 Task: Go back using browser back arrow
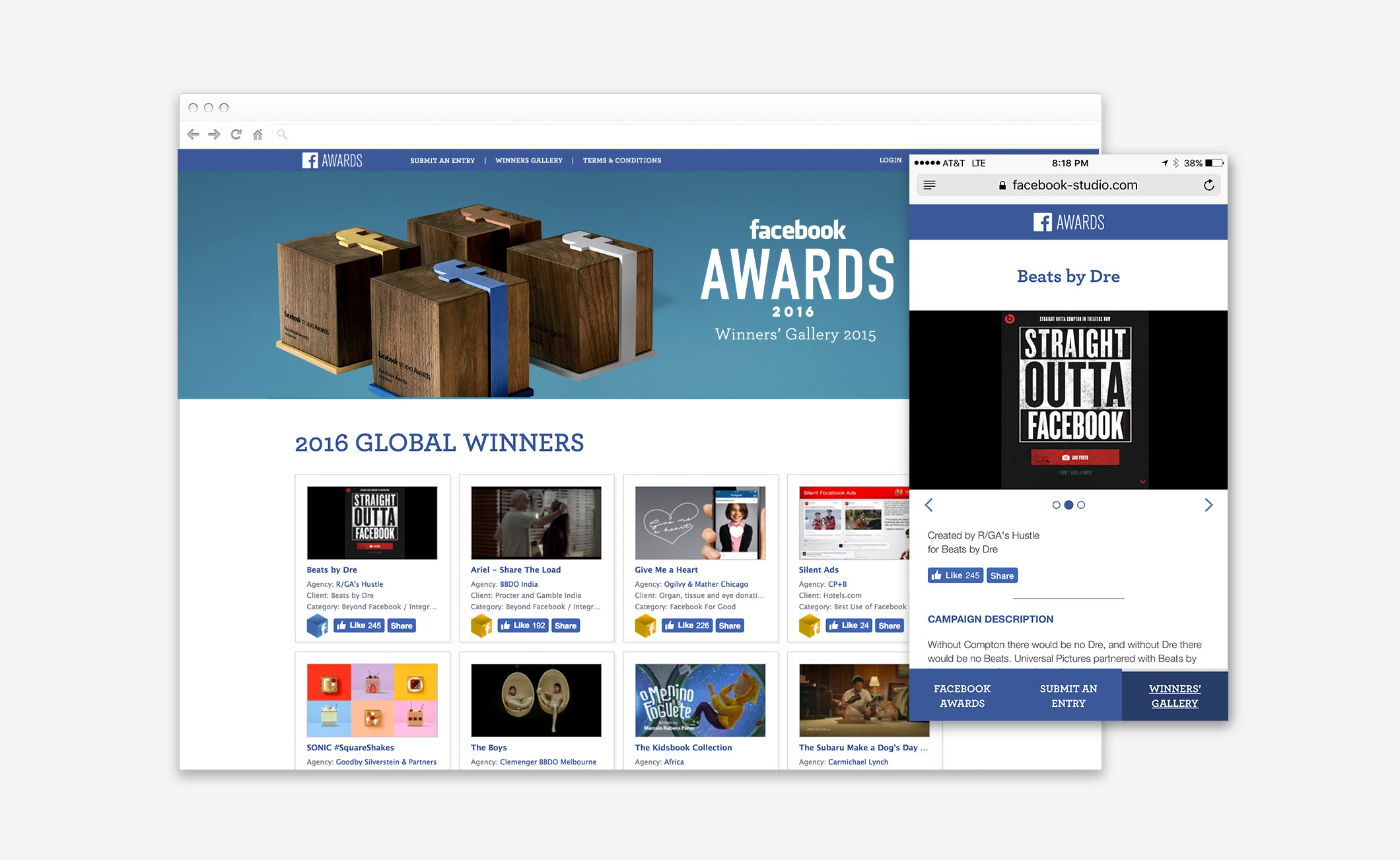(193, 135)
